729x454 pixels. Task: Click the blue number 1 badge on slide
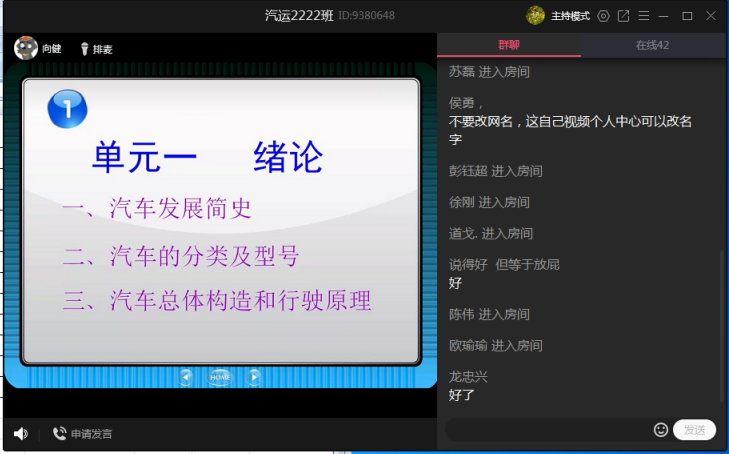click(x=67, y=109)
